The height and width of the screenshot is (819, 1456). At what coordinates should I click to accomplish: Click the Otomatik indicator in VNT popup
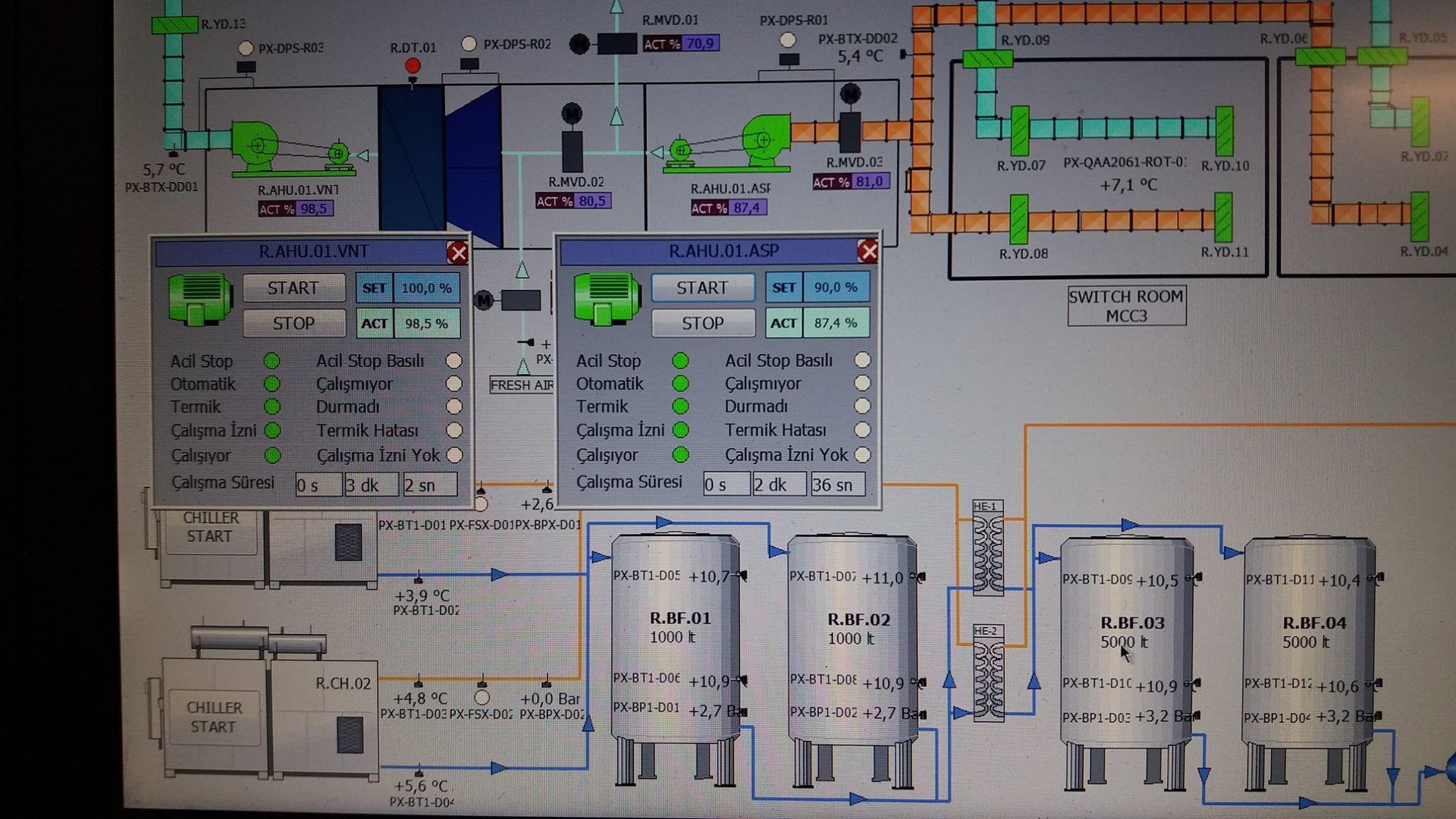[x=271, y=384]
